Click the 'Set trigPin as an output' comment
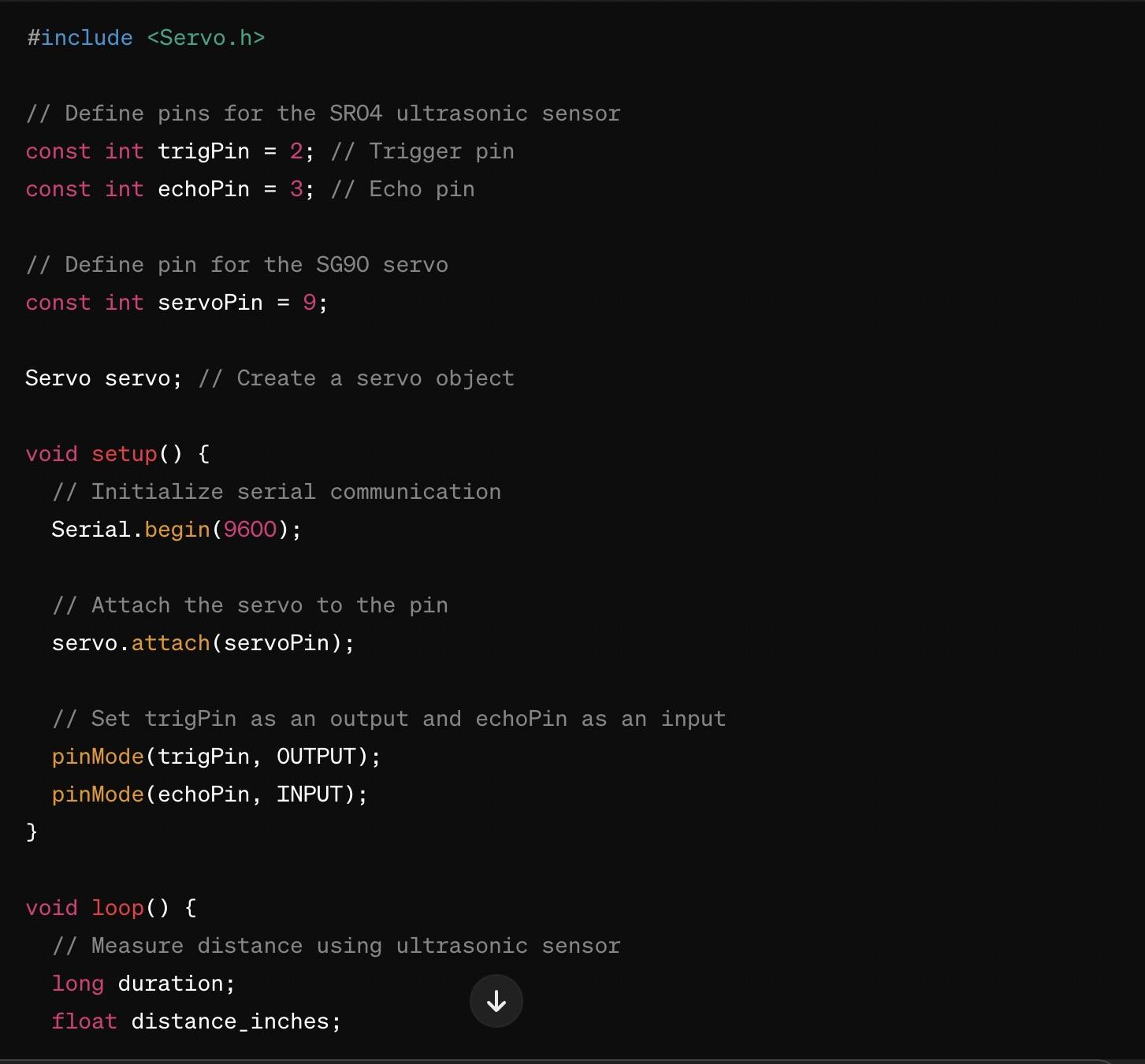The height and width of the screenshot is (1064, 1145). pyautogui.click(x=389, y=719)
